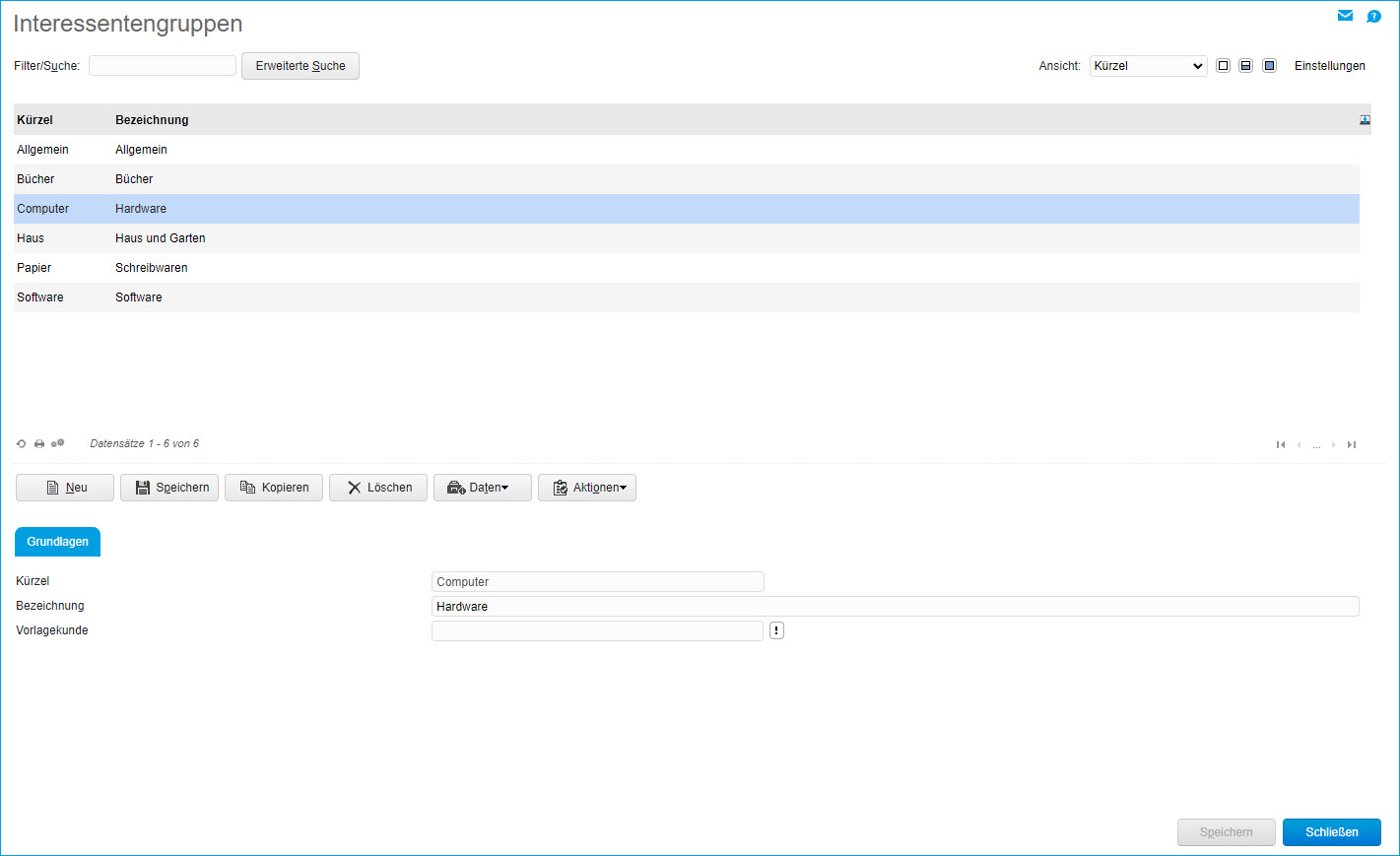This screenshot has width=1400, height=856.
Task: Click the blue Schließen button
Action: click(x=1331, y=832)
